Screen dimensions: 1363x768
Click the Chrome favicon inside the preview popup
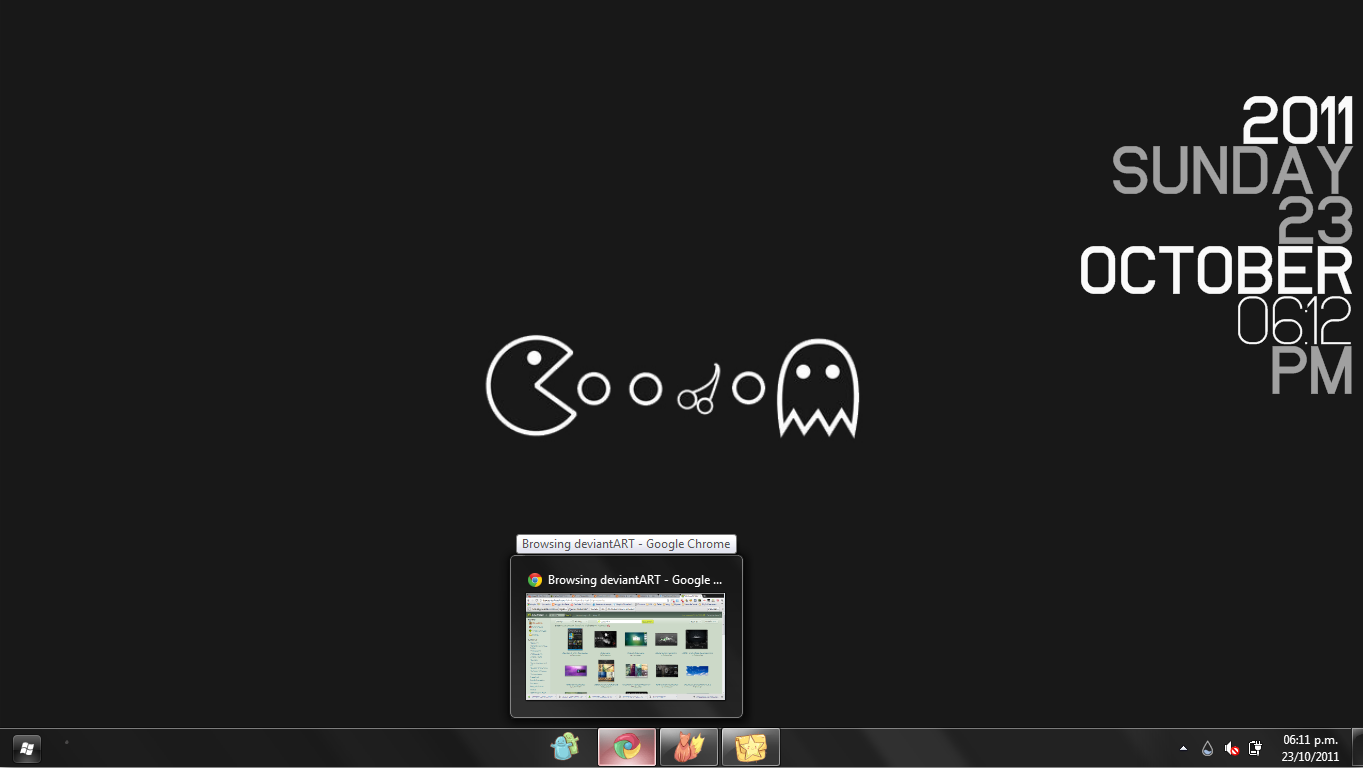pos(536,579)
